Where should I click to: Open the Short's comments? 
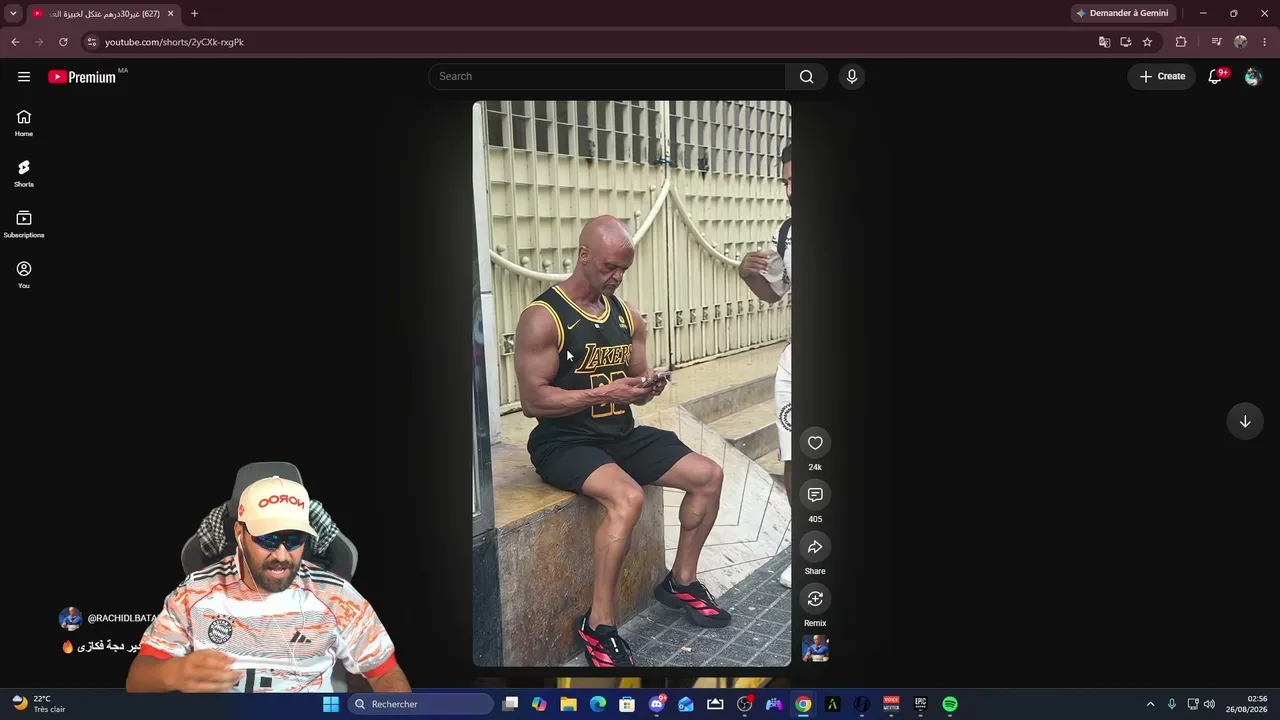[x=815, y=495]
